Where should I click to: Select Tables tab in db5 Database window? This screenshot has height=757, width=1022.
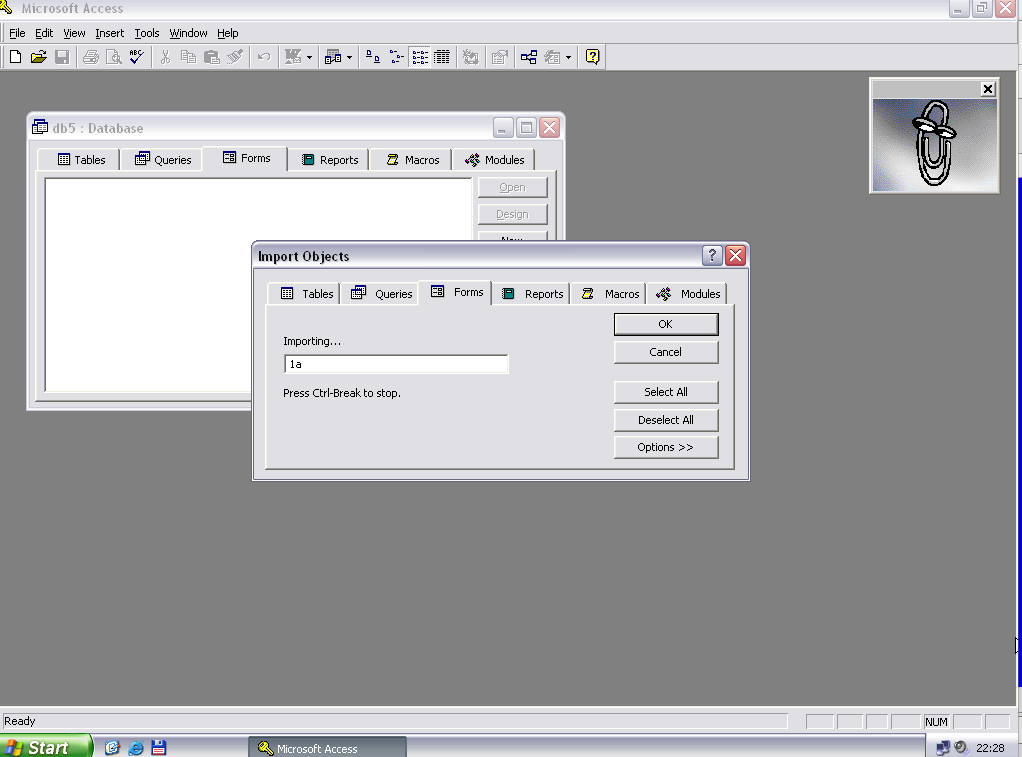coord(80,160)
